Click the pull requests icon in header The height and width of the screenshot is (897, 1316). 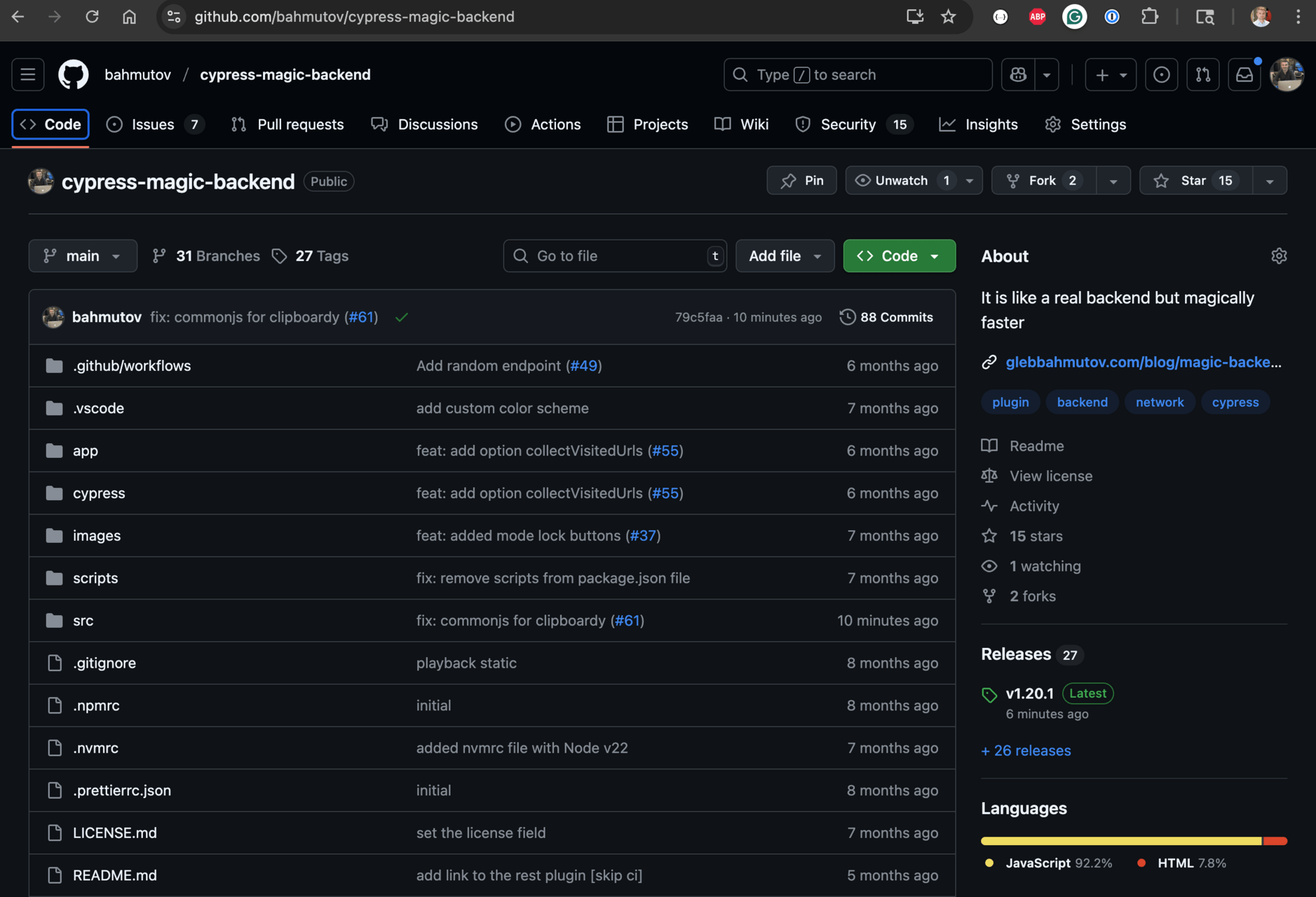1203,74
